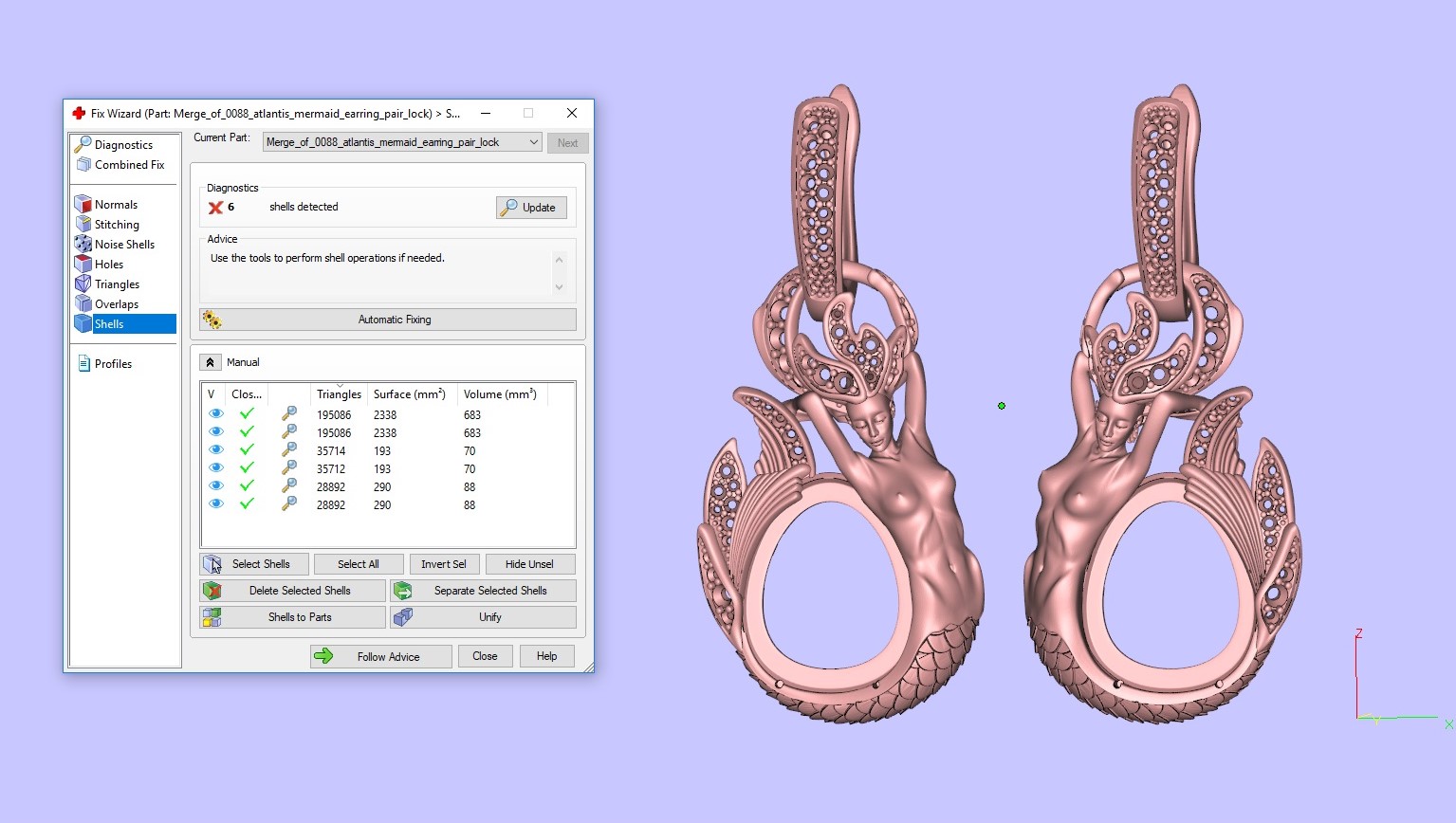Click the Close button at dialog bottom
Screen dimensions: 1456x823
point(485,656)
